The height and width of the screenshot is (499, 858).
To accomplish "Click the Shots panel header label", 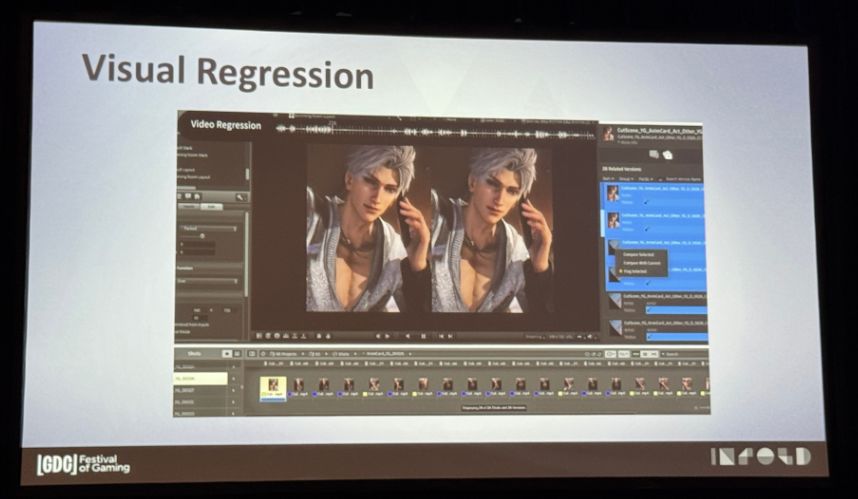I will [195, 353].
